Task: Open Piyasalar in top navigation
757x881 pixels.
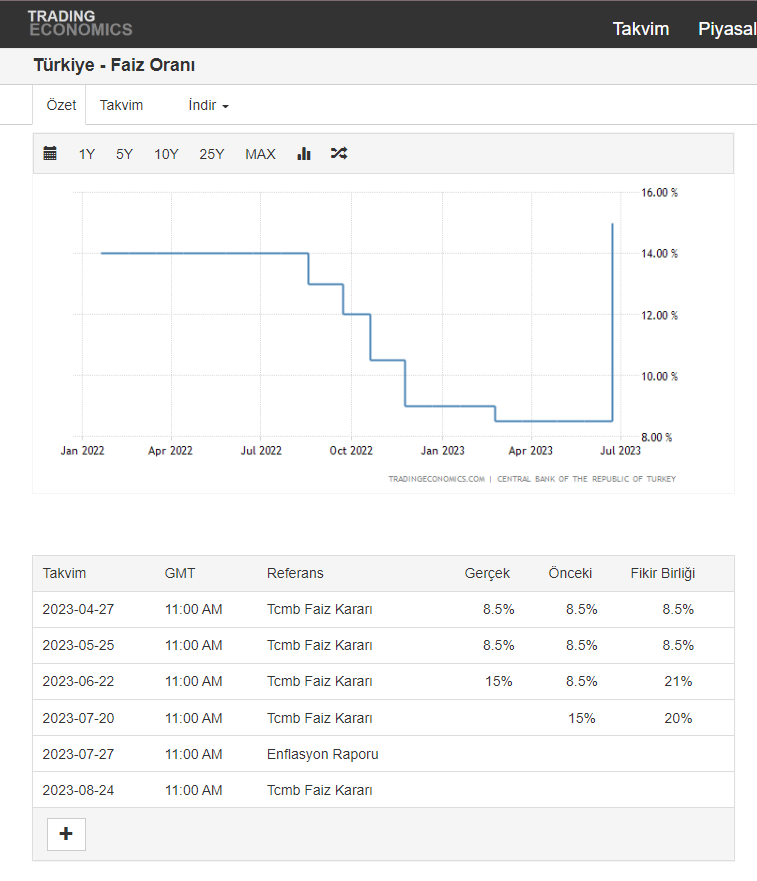Action: click(727, 29)
